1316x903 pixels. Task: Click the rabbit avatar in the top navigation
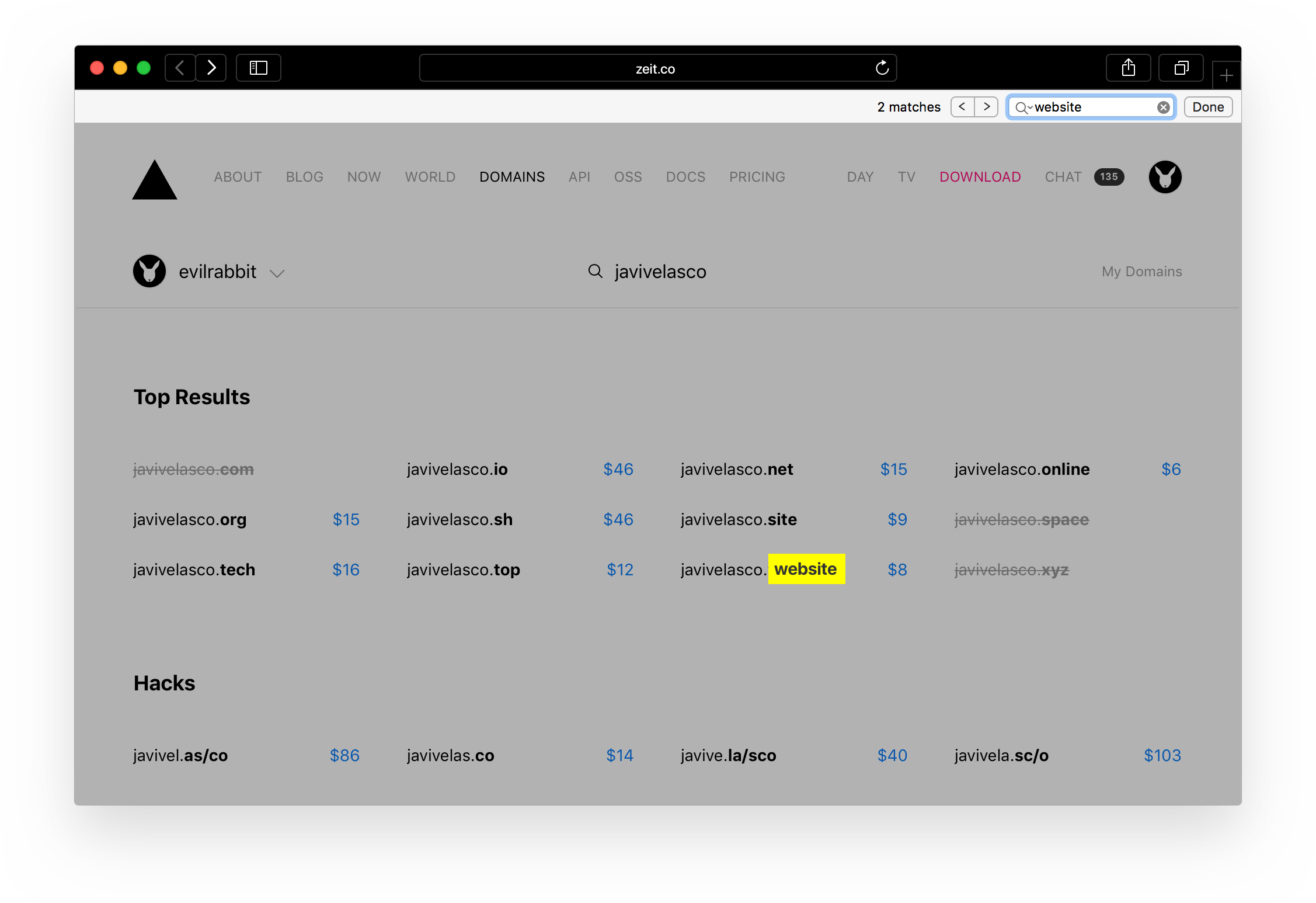pos(1164,177)
